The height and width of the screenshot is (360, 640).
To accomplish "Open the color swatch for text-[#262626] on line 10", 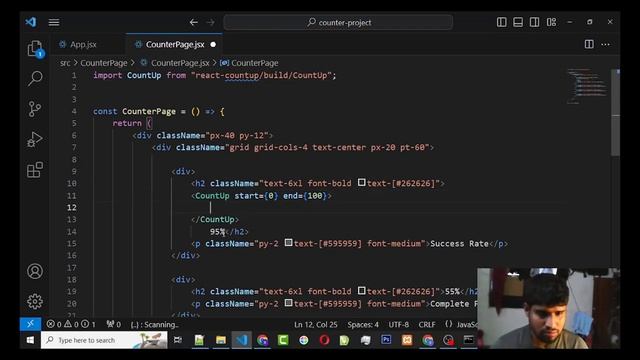I will point(362,182).
